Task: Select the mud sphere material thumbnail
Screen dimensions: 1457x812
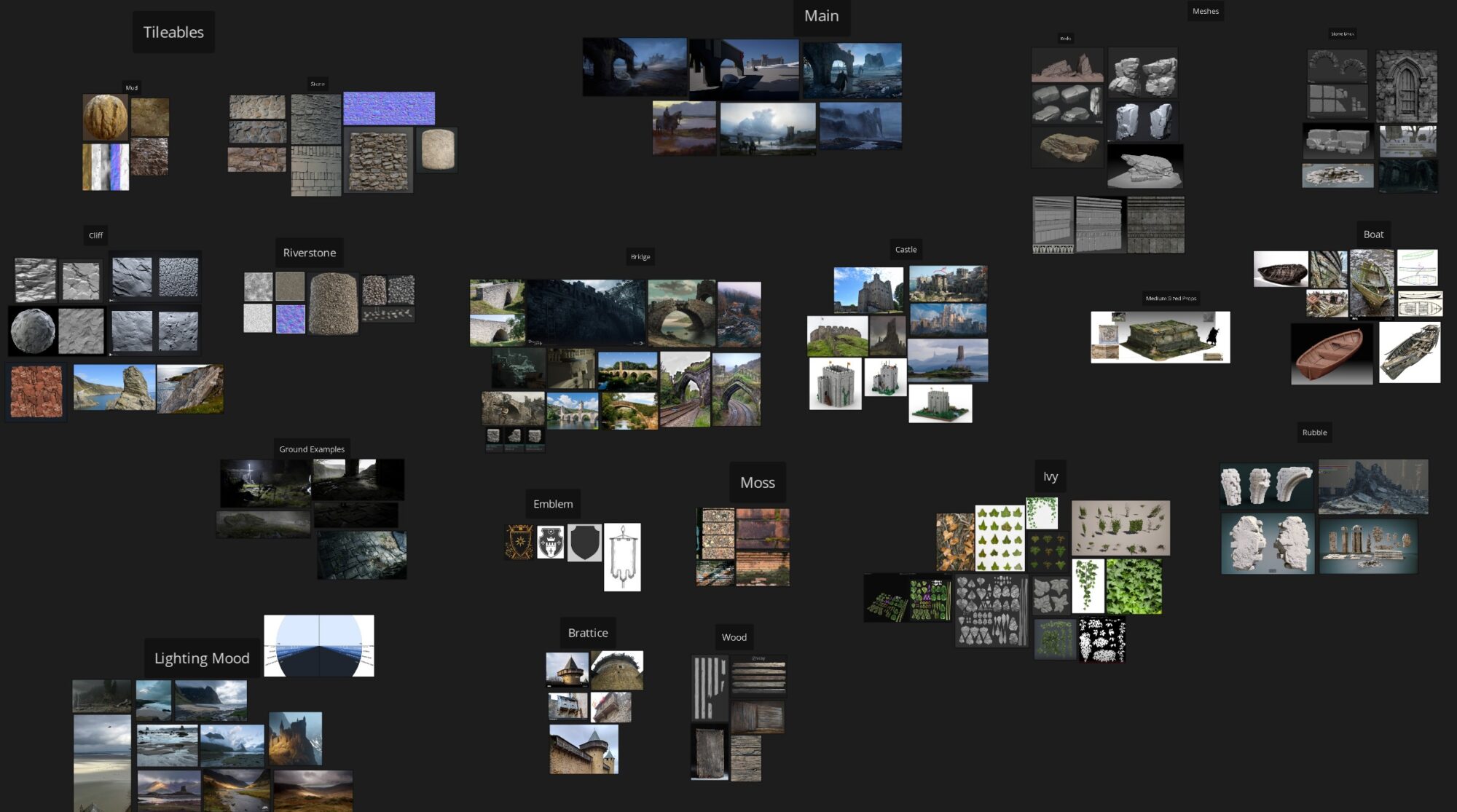Action: (105, 117)
